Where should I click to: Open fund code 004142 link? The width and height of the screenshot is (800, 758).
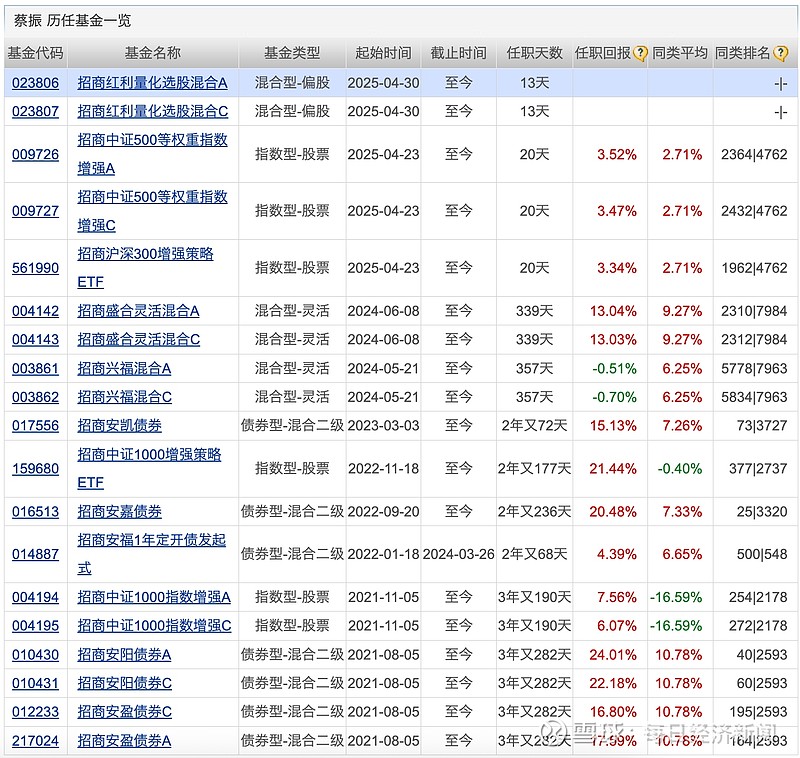pyautogui.click(x=35, y=311)
